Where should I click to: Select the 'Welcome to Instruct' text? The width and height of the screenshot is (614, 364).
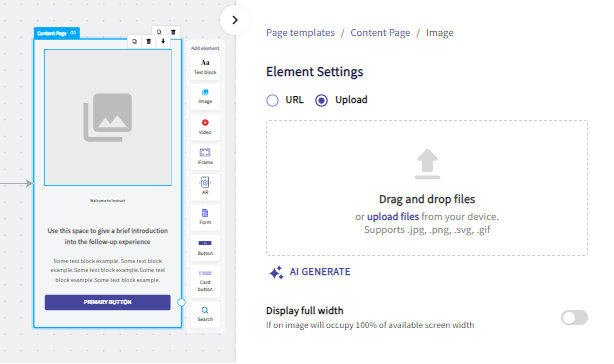pos(107,201)
